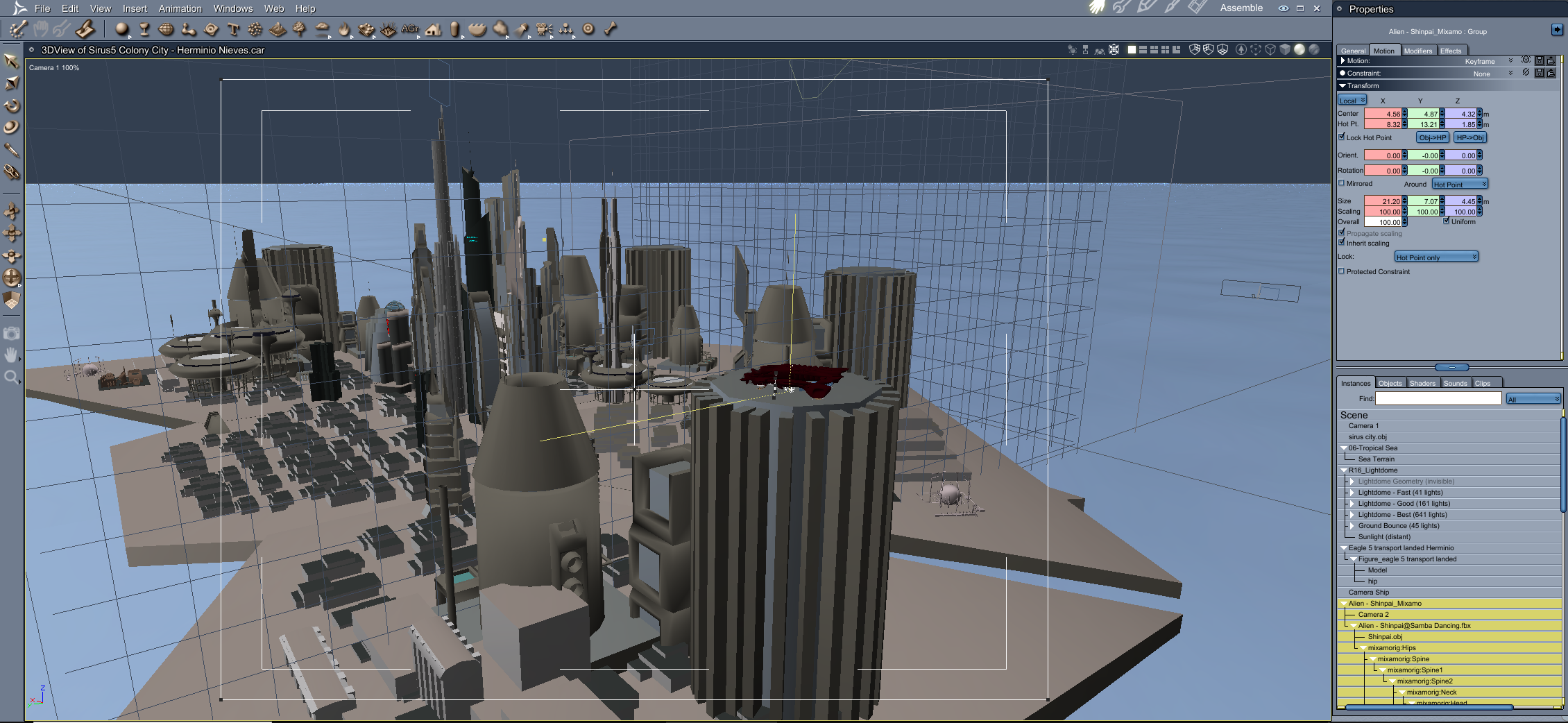Switch viewport to single-view layout
Image resolution: width=1568 pixels, height=723 pixels.
(x=1132, y=49)
